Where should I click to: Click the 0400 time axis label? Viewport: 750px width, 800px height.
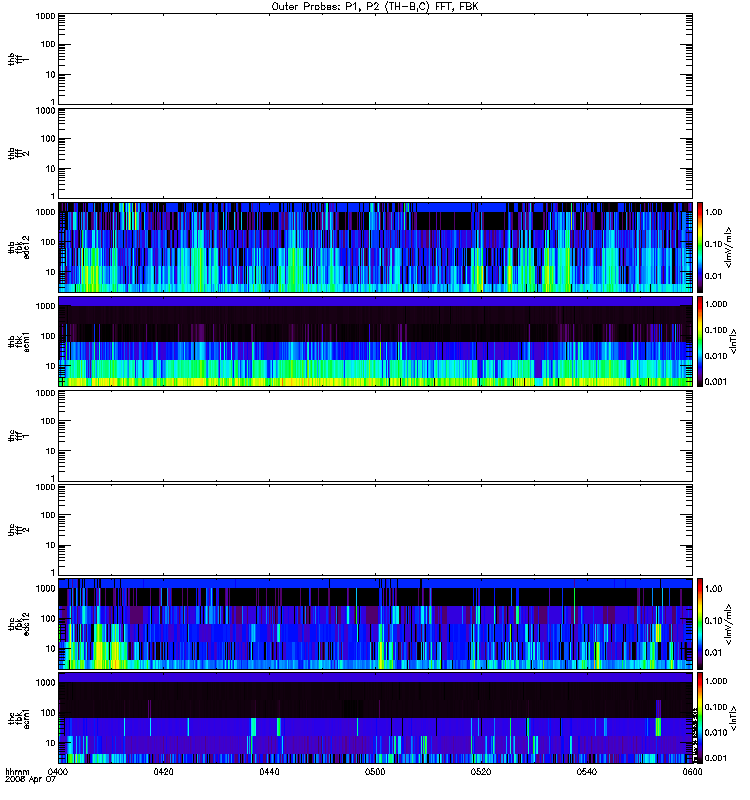tap(57, 772)
